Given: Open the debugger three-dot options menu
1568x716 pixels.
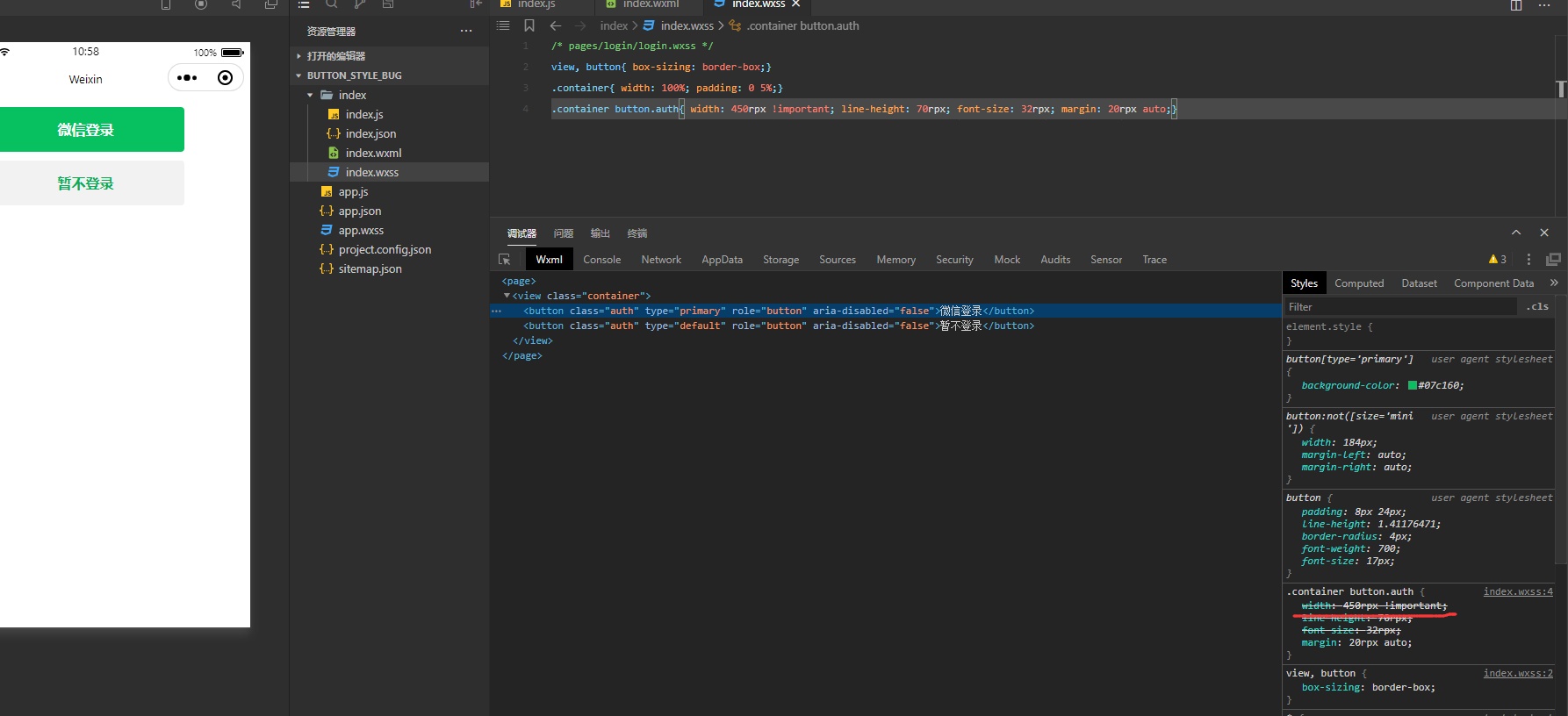Looking at the screenshot, I should coord(1528,260).
